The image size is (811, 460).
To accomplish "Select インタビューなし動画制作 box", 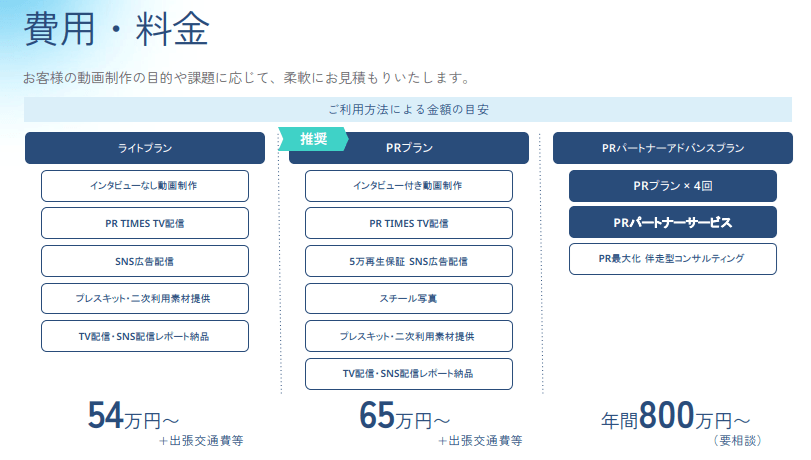I will 145,186.
